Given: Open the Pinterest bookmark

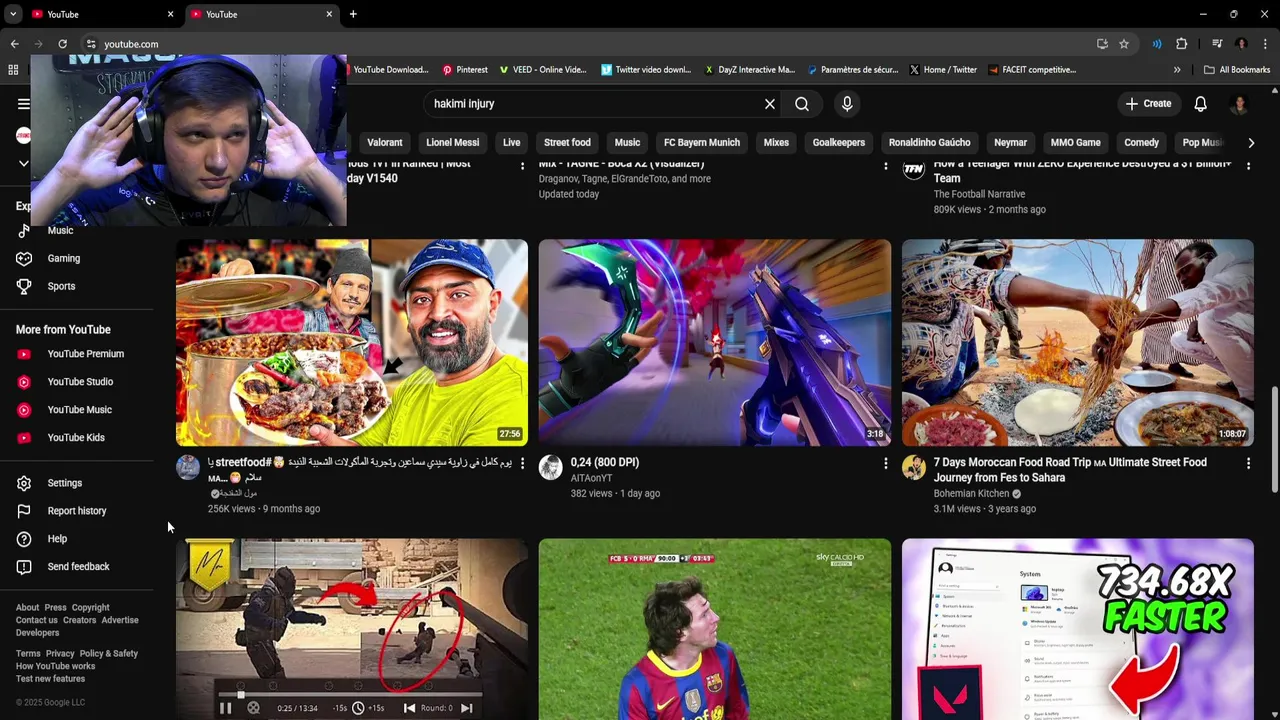Looking at the screenshot, I should [466, 70].
